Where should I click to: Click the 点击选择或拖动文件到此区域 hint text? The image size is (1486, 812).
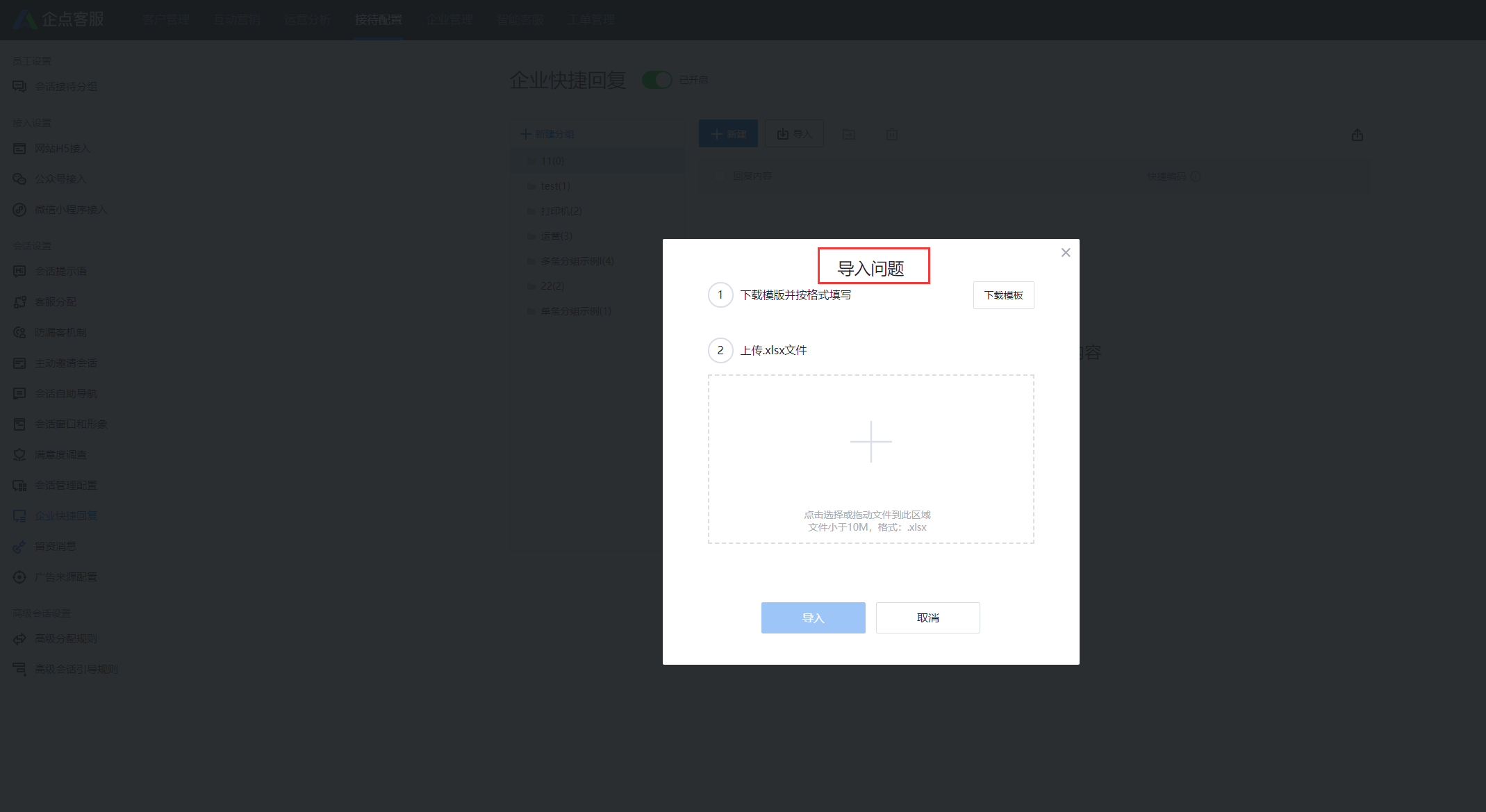(x=867, y=515)
